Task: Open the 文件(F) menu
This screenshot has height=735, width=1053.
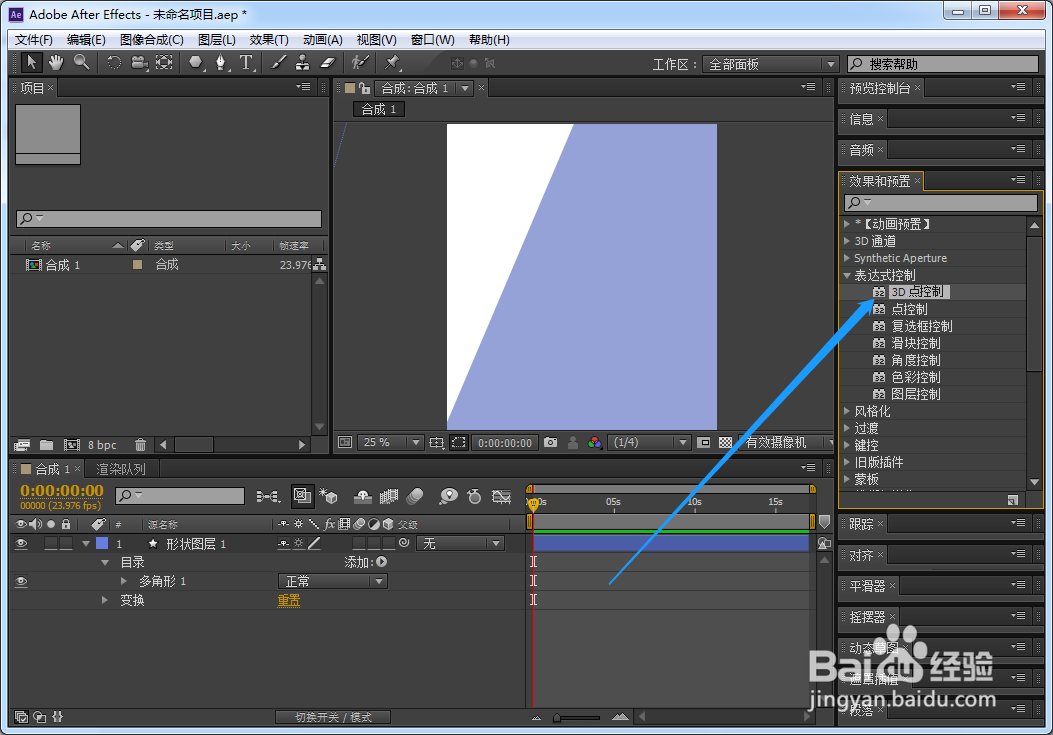Action: 34,40
